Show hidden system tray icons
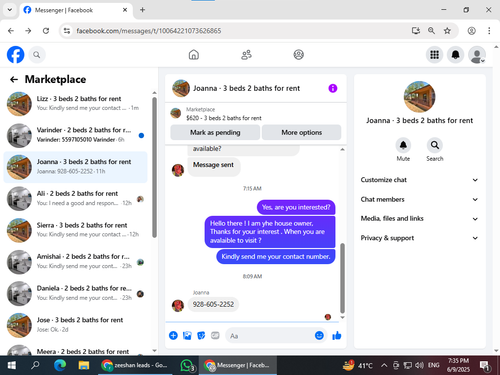Screen dimensions: 500x375 384,365
